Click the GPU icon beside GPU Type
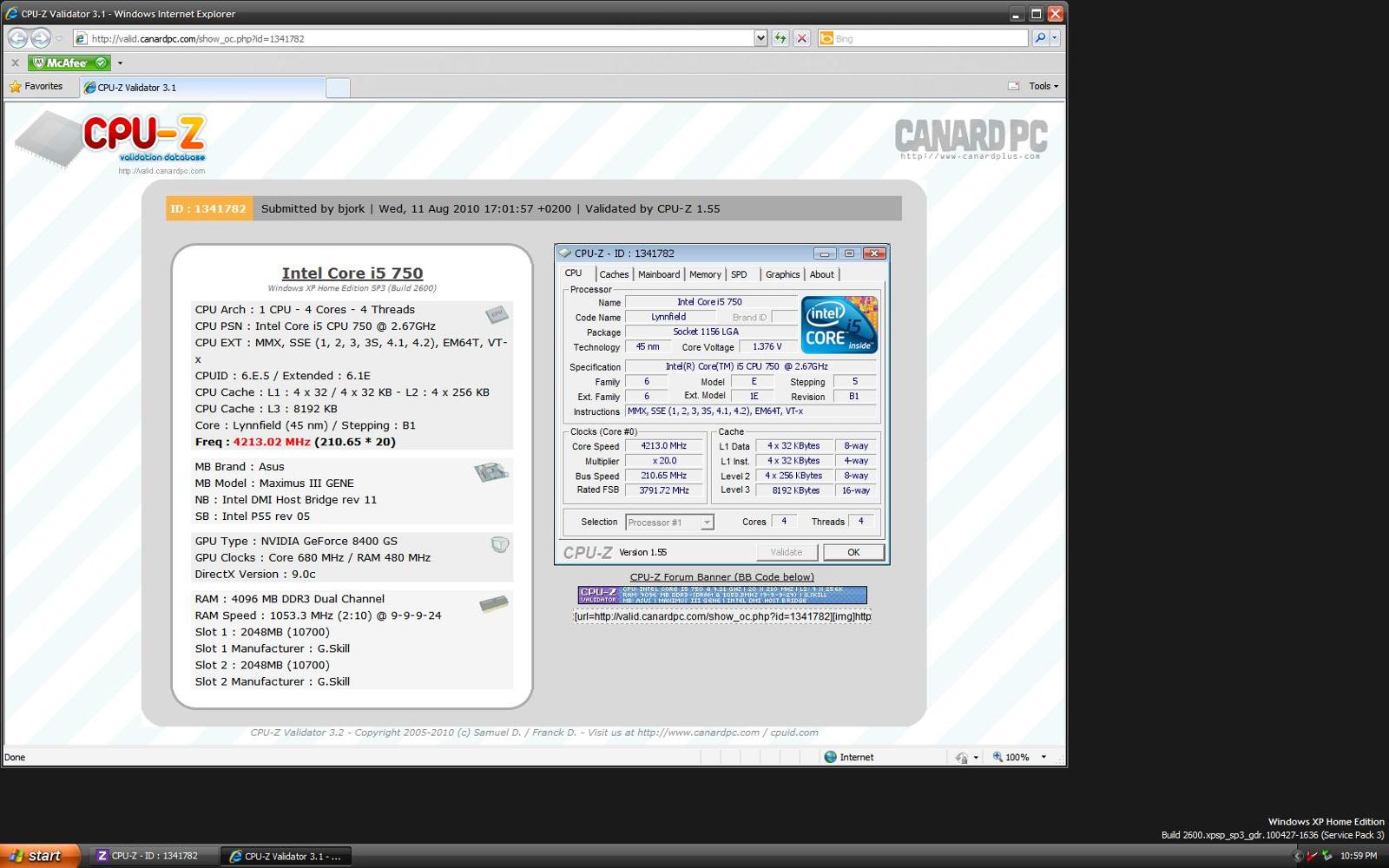Screen dimensions: 1389x868 [500, 544]
